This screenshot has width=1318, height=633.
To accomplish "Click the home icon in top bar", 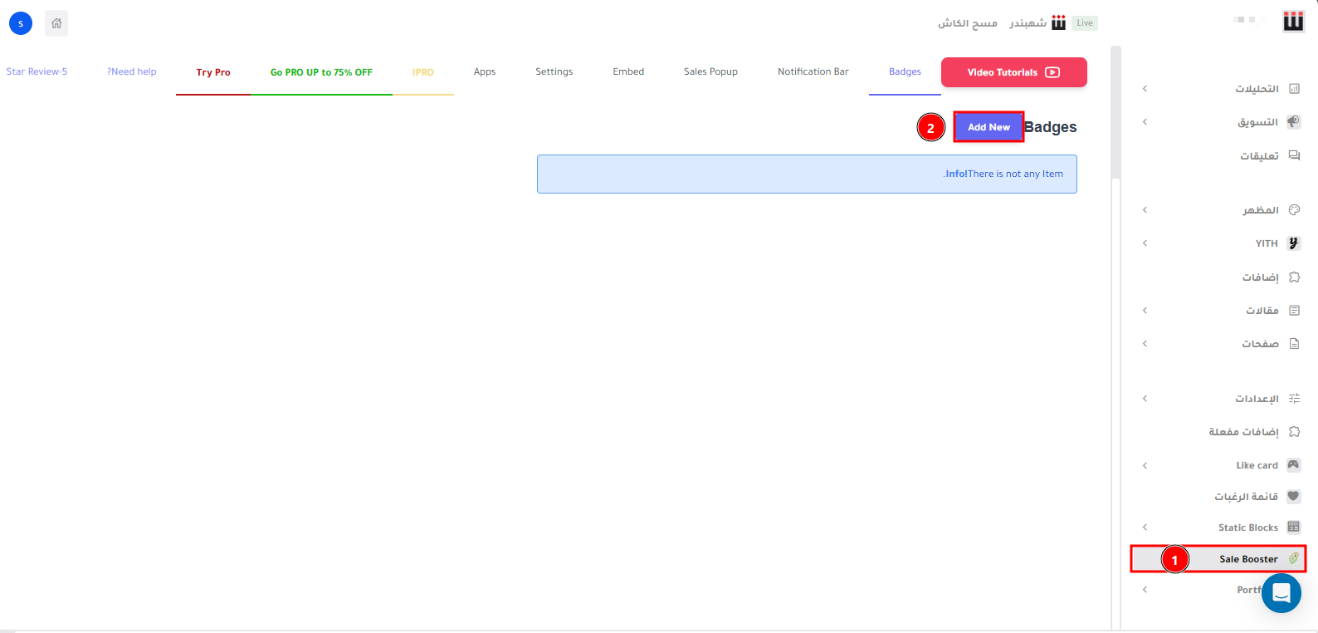I will coord(57,23).
